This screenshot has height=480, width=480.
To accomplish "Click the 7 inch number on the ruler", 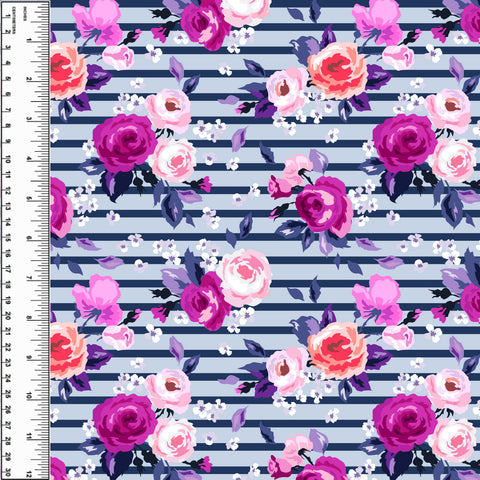I will click(x=30, y=278).
